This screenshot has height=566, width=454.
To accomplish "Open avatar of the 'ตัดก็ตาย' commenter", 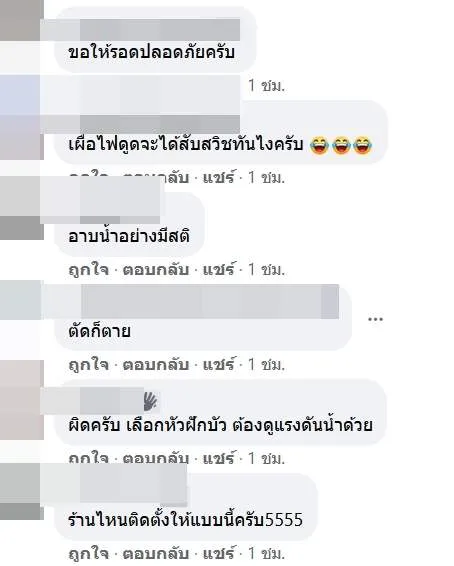I will [x=22, y=300].
